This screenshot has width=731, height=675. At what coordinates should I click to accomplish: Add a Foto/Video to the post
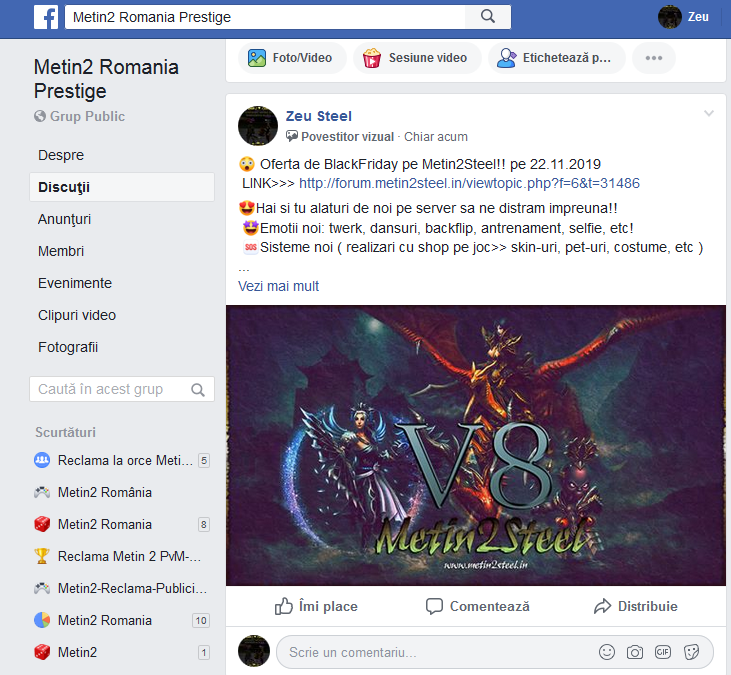coord(292,58)
